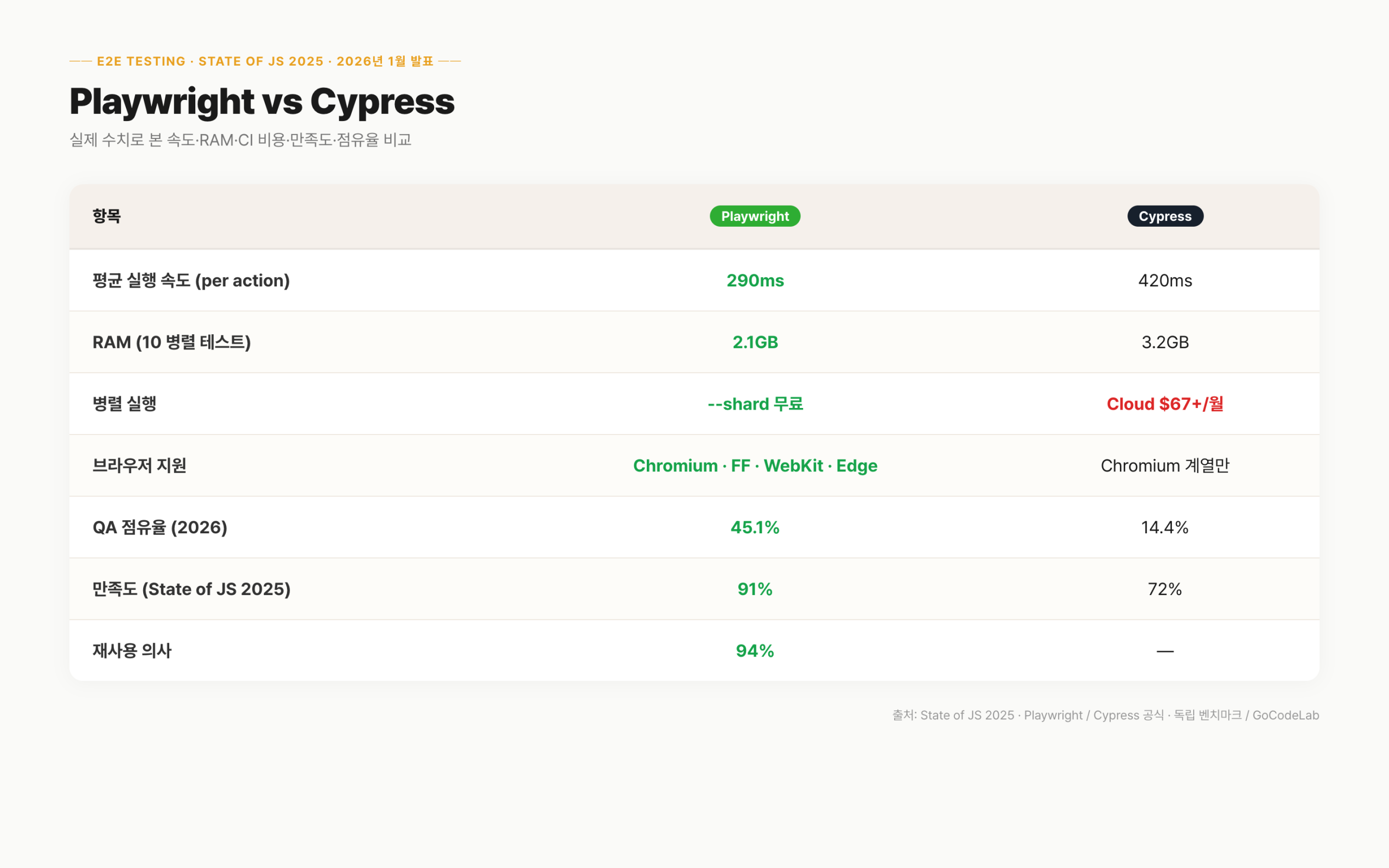Click the 평균 실행 속도 row label
The width and height of the screenshot is (1389, 868).
pyautogui.click(x=191, y=280)
